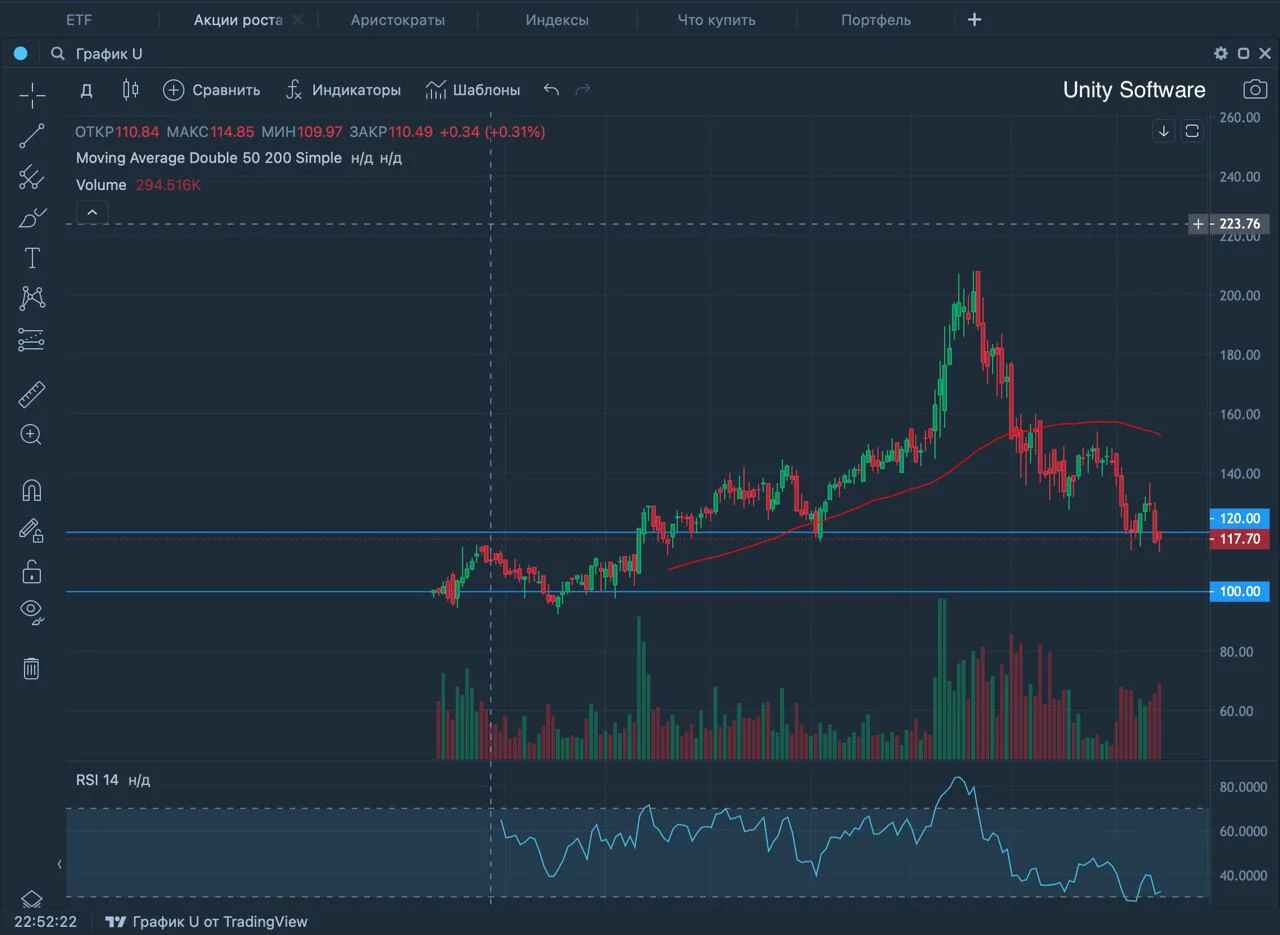This screenshot has width=1280, height=935.
Task: Toggle magnet mode for drawings
Action: tap(32, 491)
